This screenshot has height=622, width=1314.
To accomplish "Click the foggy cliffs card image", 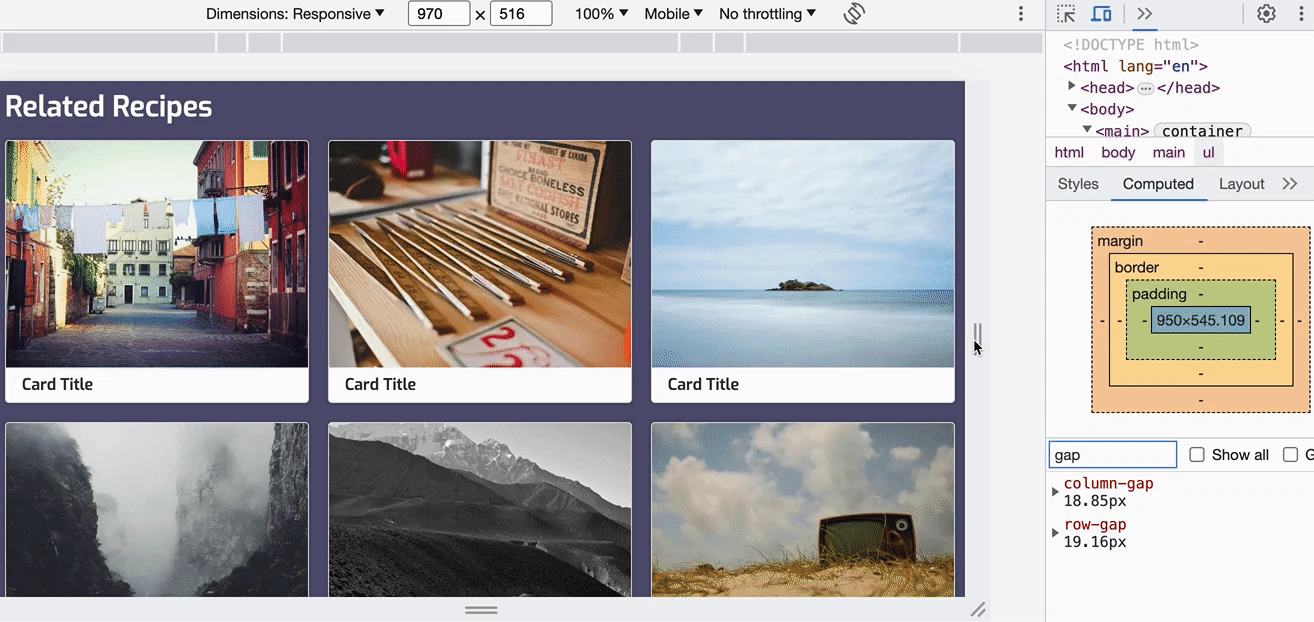I will coord(157,509).
